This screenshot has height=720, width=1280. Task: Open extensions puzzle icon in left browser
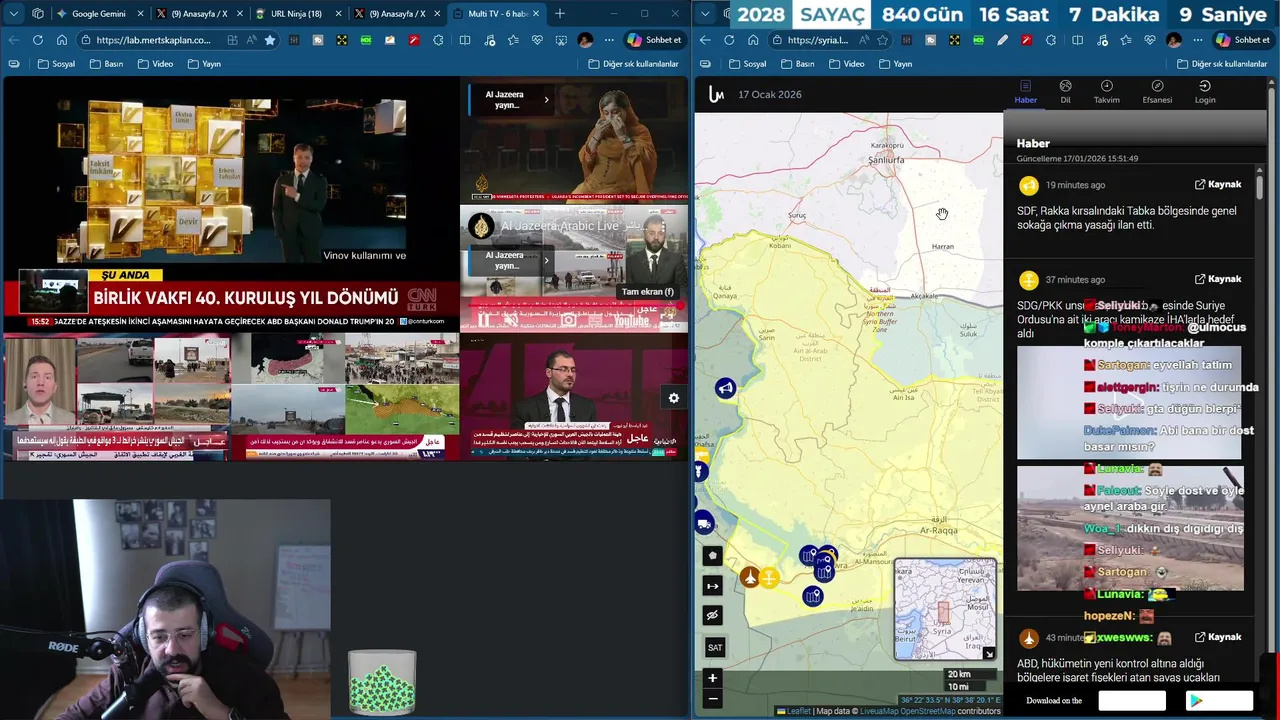438,40
